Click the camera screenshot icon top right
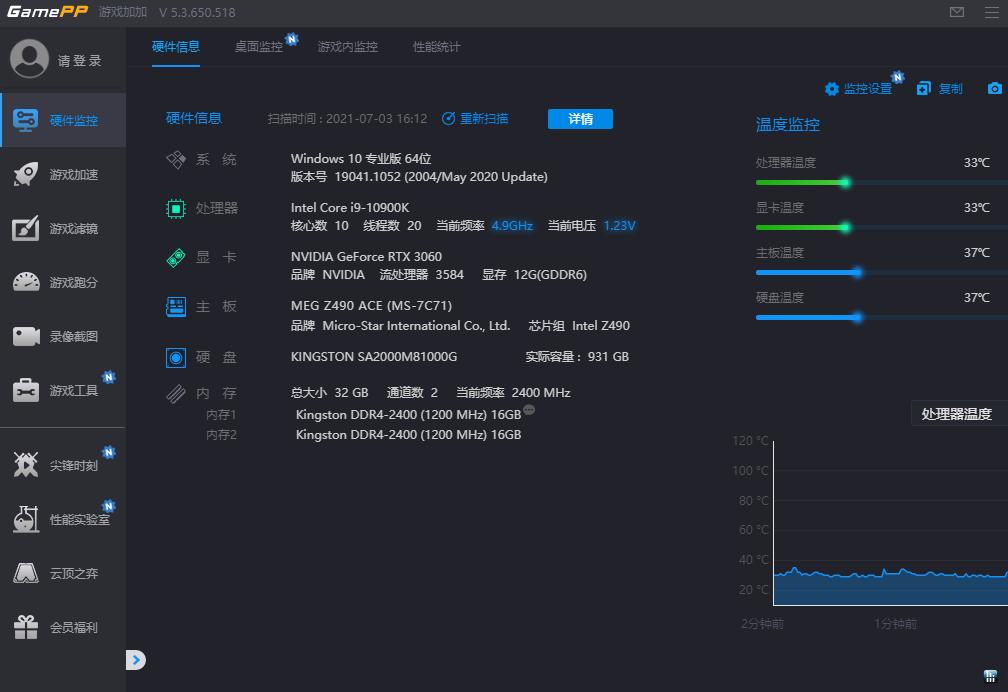The height and width of the screenshot is (692, 1008). [x=994, y=88]
